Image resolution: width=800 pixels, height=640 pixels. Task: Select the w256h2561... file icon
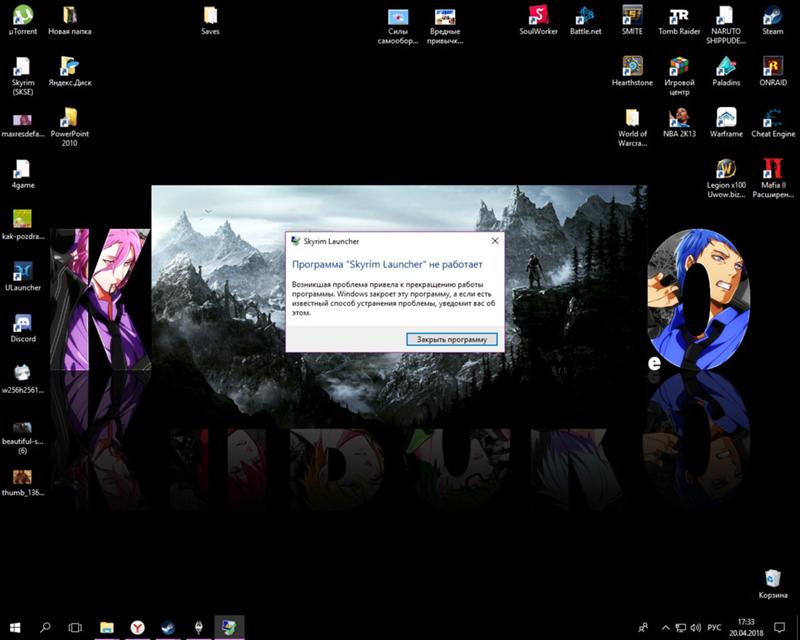(x=23, y=379)
